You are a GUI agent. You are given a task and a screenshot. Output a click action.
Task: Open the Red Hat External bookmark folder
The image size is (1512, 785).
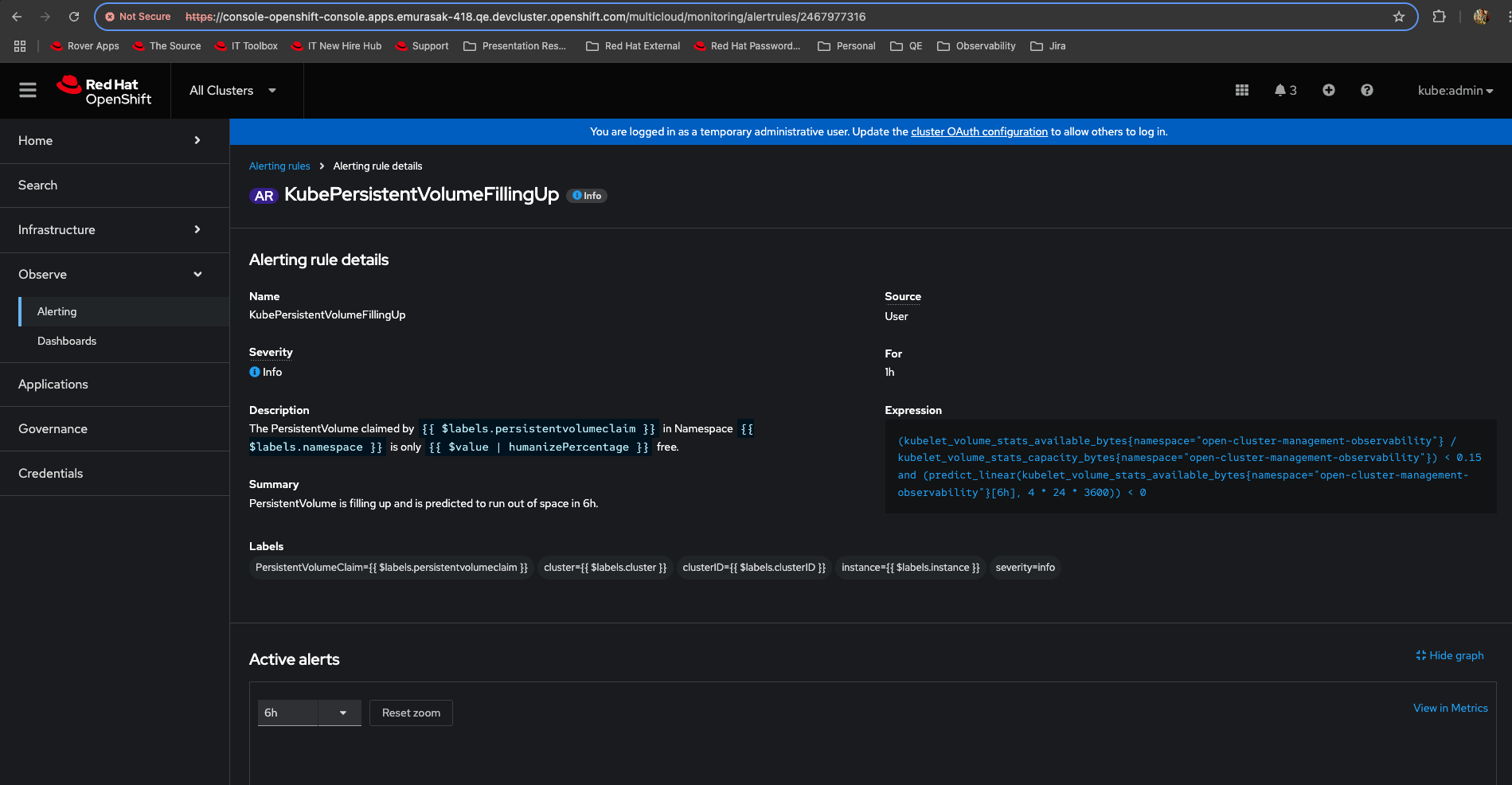point(633,46)
